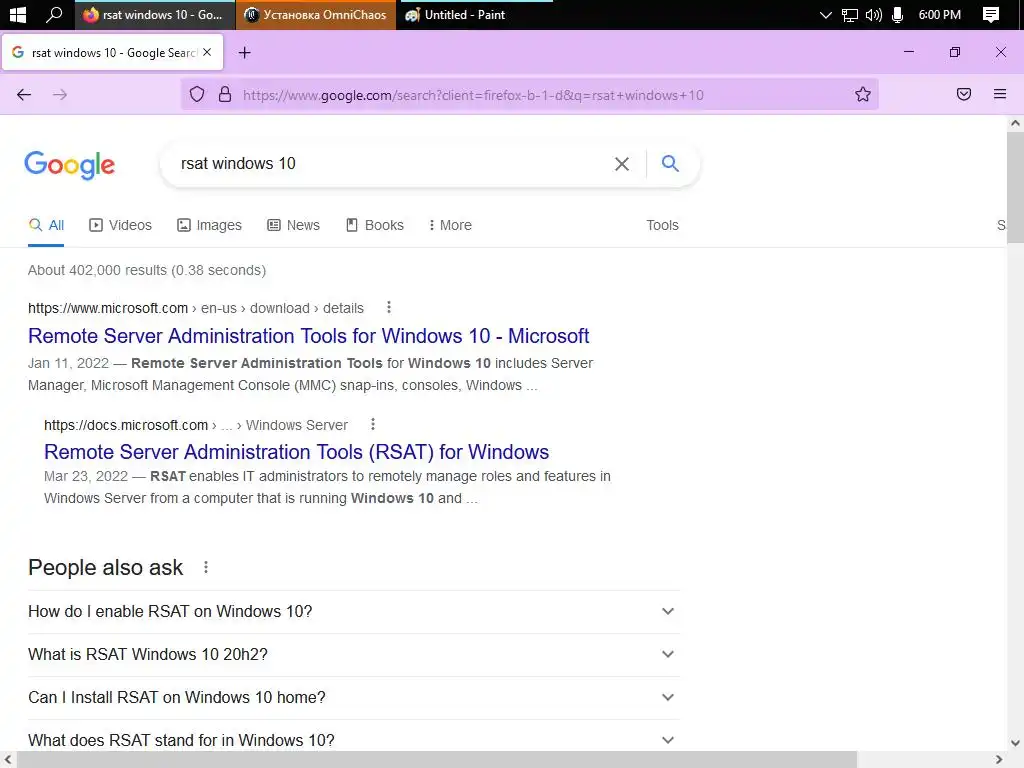Open volume control tray icon
The height and width of the screenshot is (768, 1024).
tap(873, 15)
